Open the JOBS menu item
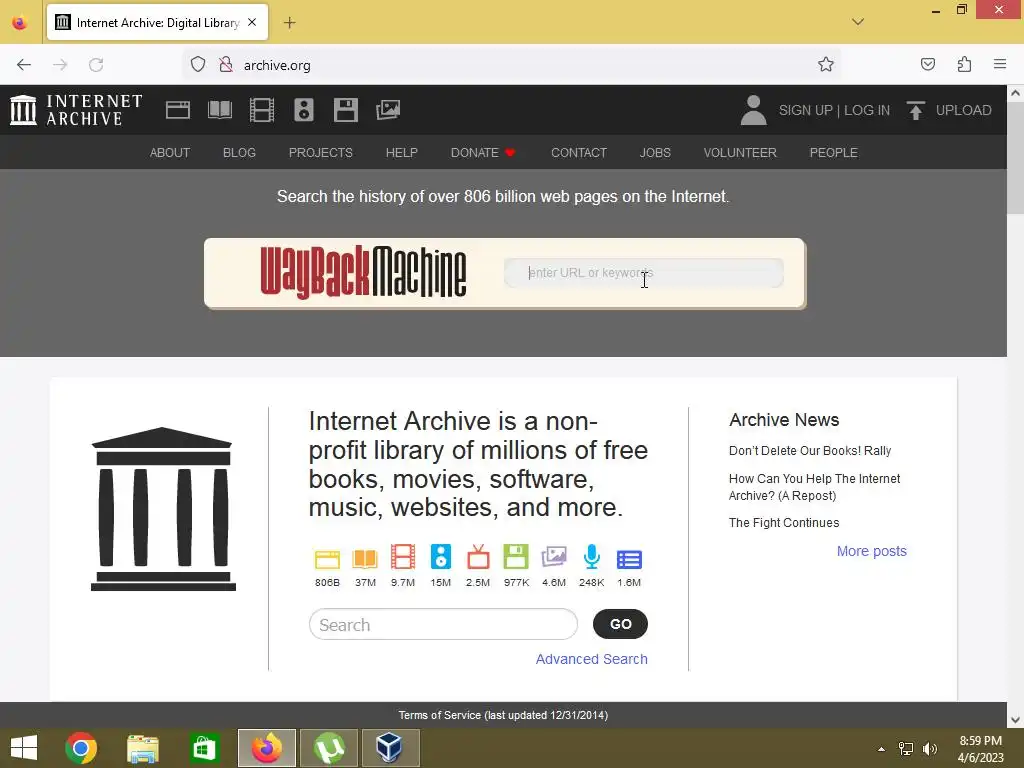 pyautogui.click(x=655, y=153)
